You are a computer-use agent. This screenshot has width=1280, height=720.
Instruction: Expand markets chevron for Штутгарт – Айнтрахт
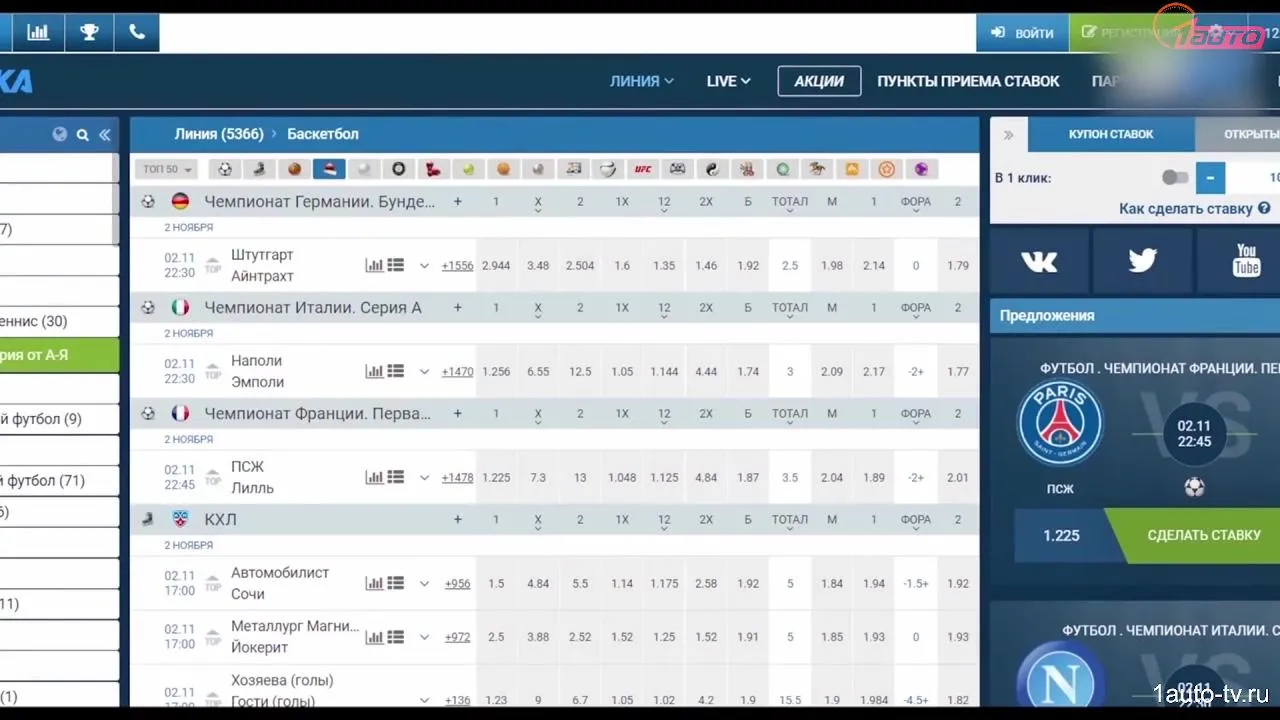pyautogui.click(x=424, y=265)
